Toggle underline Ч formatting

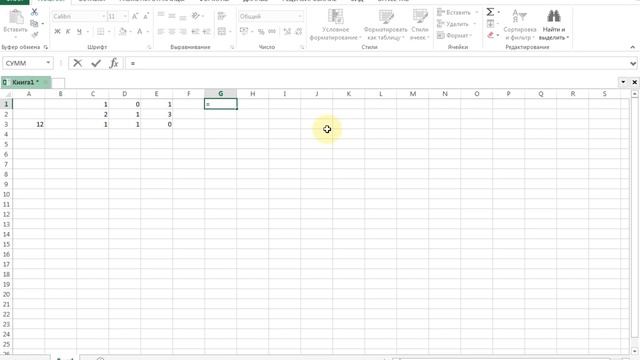pyautogui.click(x=79, y=31)
